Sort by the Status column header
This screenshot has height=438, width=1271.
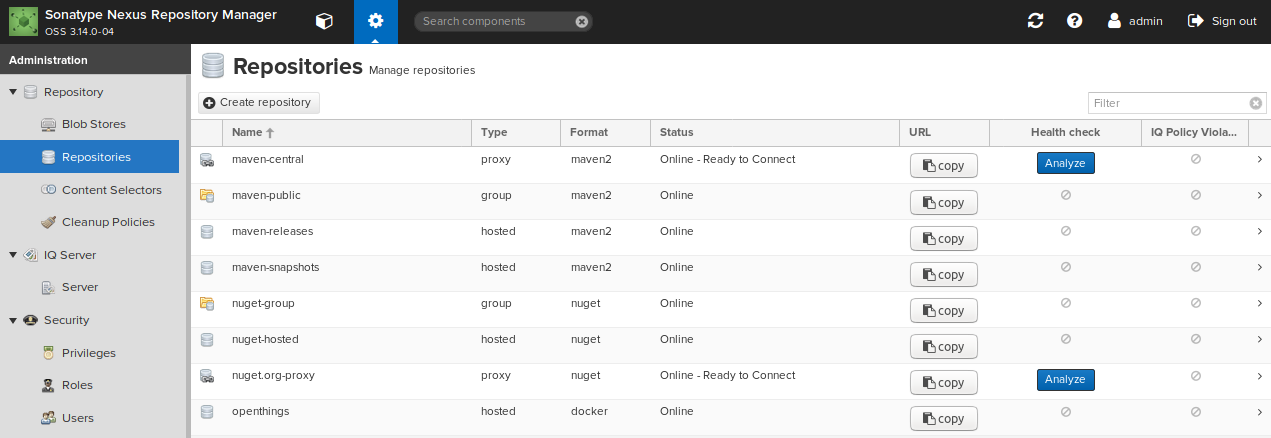pyautogui.click(x=775, y=132)
